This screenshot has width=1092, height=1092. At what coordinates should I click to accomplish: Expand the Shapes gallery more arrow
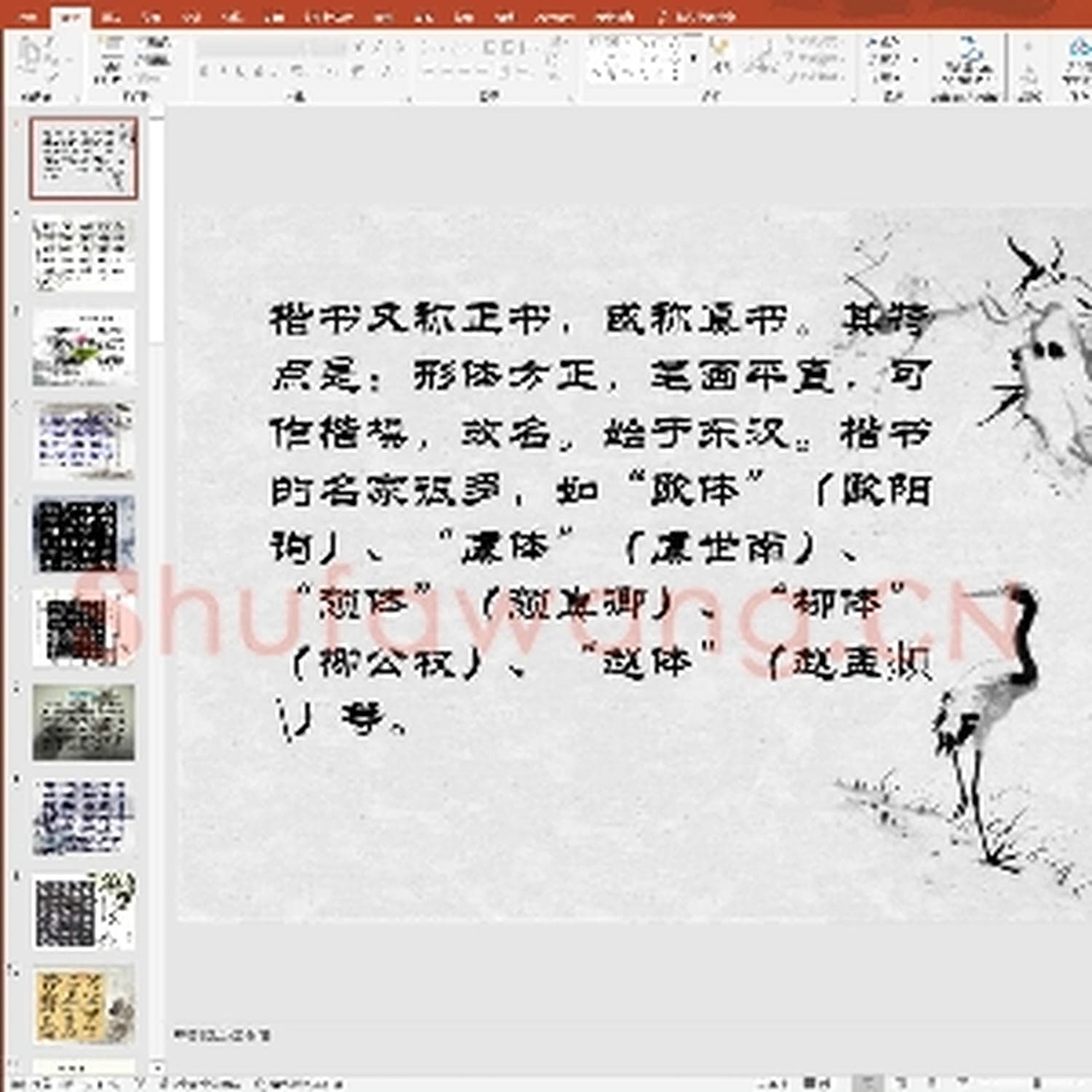click(x=692, y=59)
